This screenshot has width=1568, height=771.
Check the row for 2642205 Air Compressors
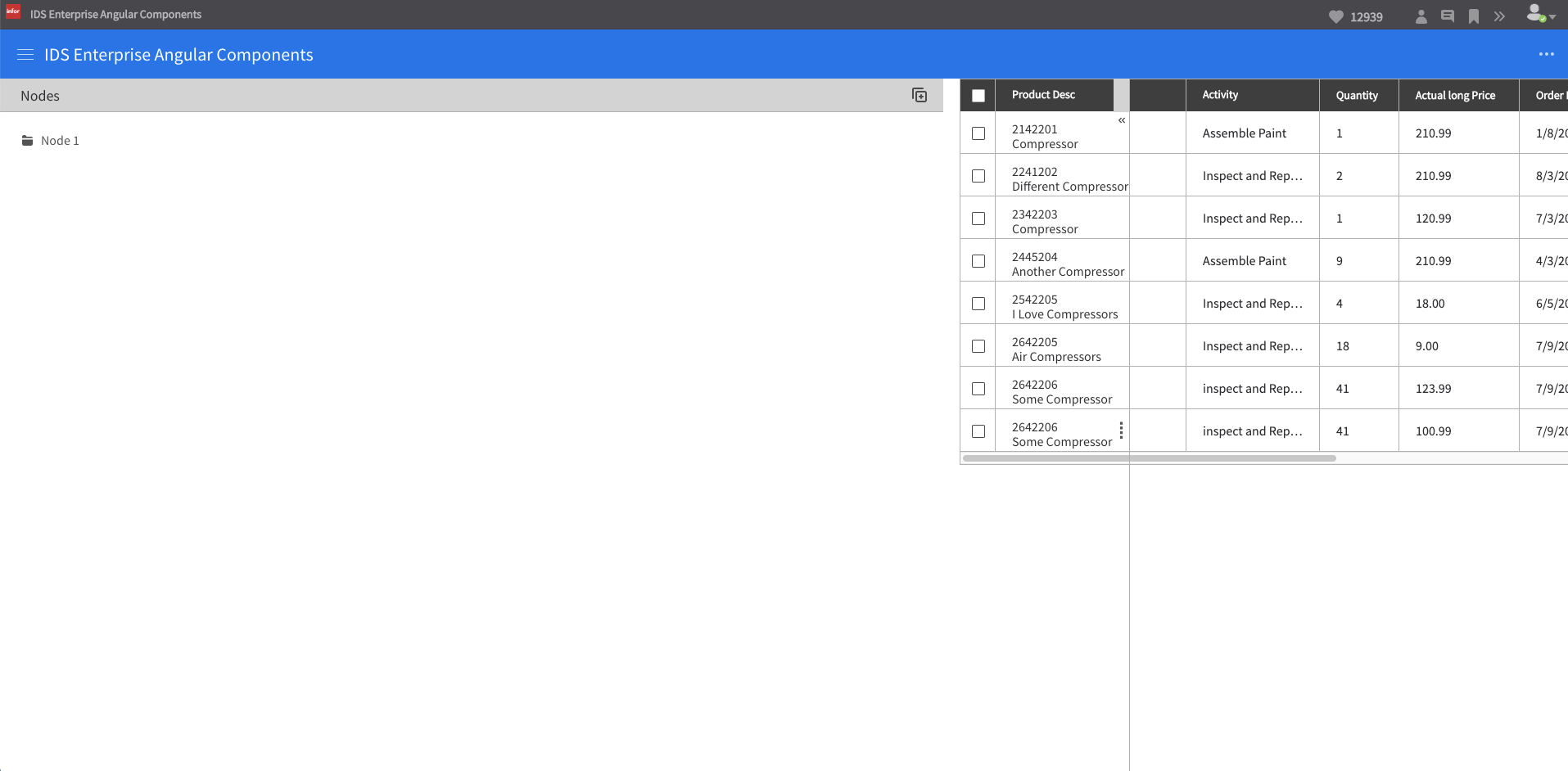pos(978,346)
